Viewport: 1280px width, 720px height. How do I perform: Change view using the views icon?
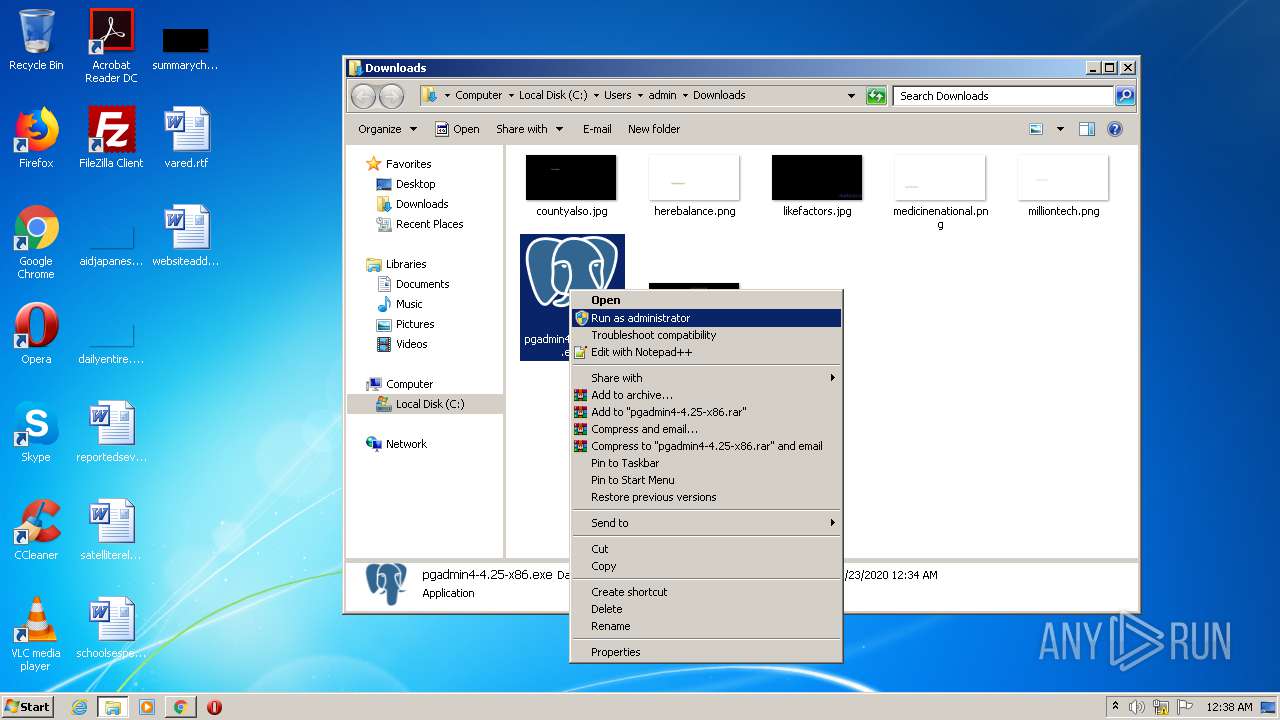[x=1036, y=129]
